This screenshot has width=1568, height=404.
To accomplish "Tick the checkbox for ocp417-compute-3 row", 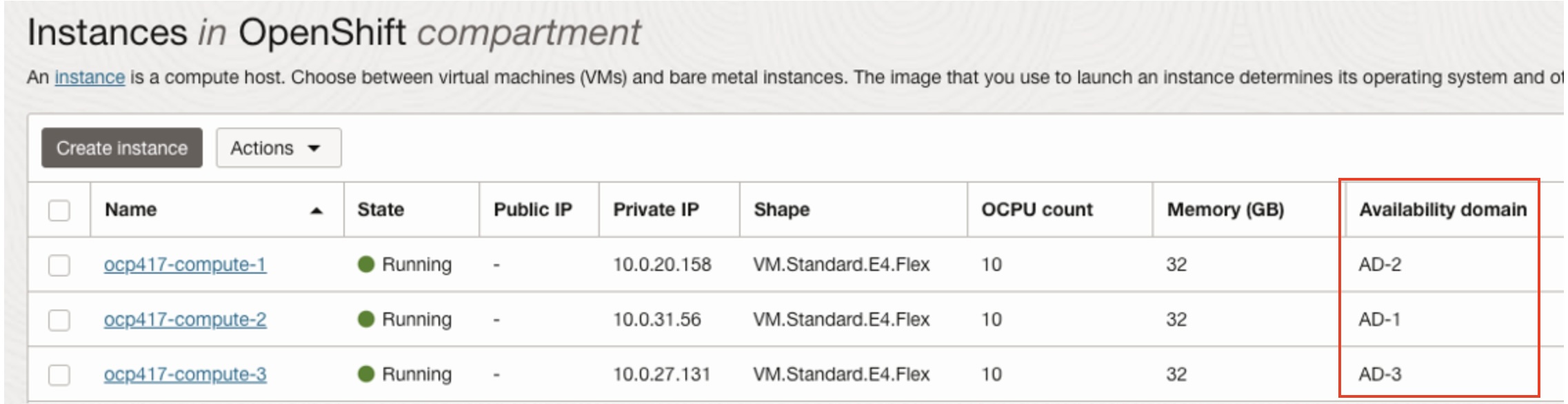I will click(x=59, y=374).
